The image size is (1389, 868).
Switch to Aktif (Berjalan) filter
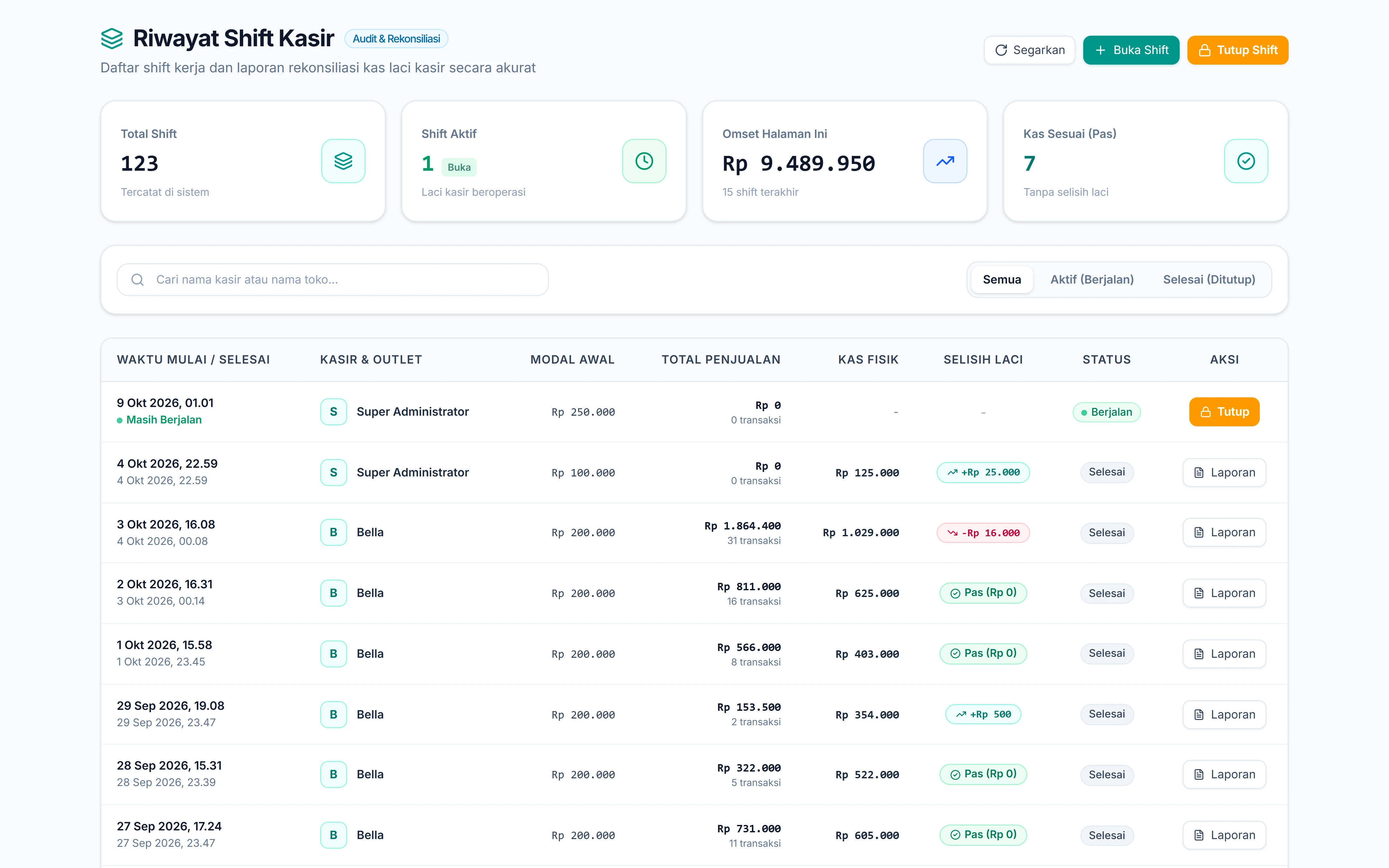[1092, 280]
